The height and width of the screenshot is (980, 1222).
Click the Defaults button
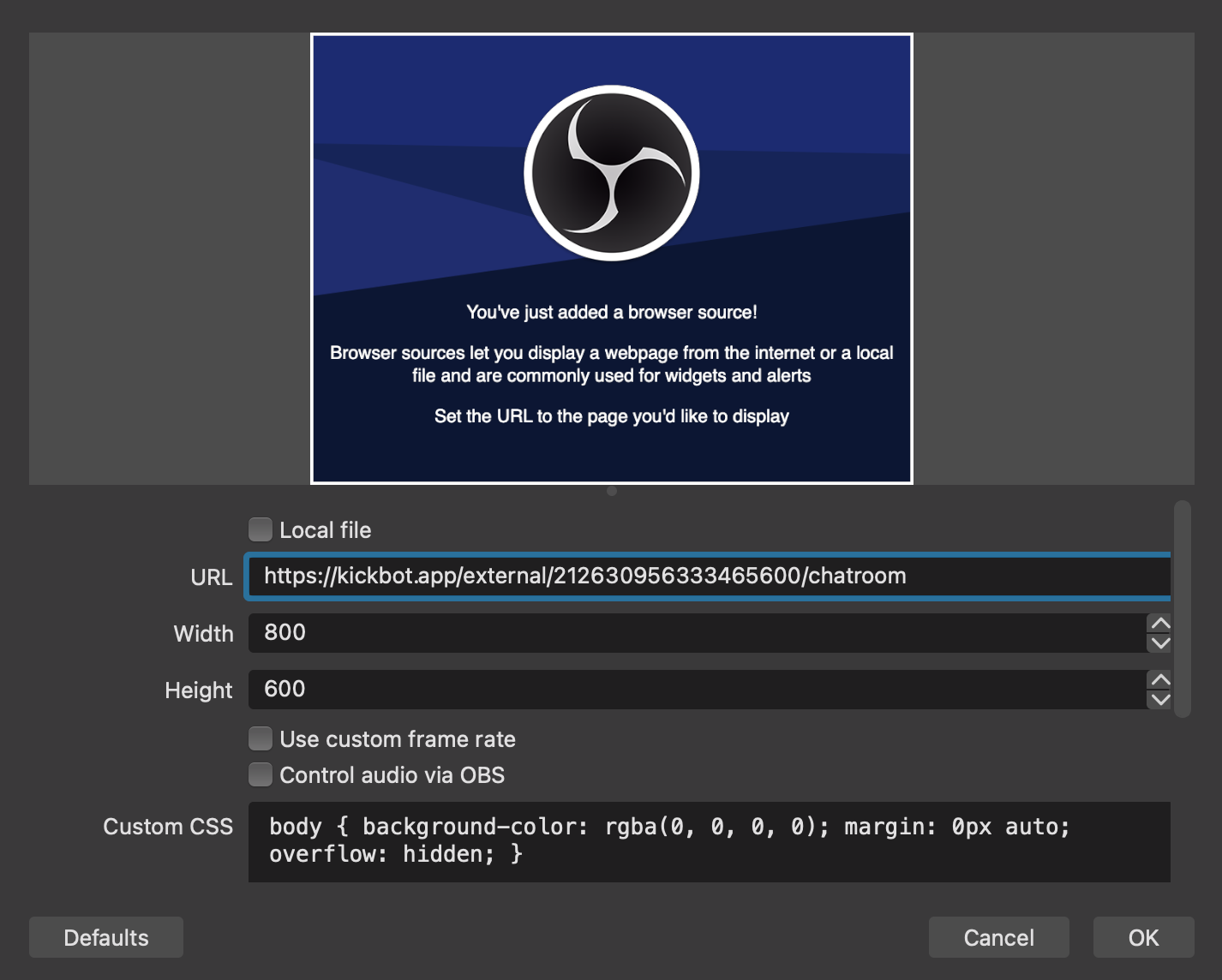[105, 937]
